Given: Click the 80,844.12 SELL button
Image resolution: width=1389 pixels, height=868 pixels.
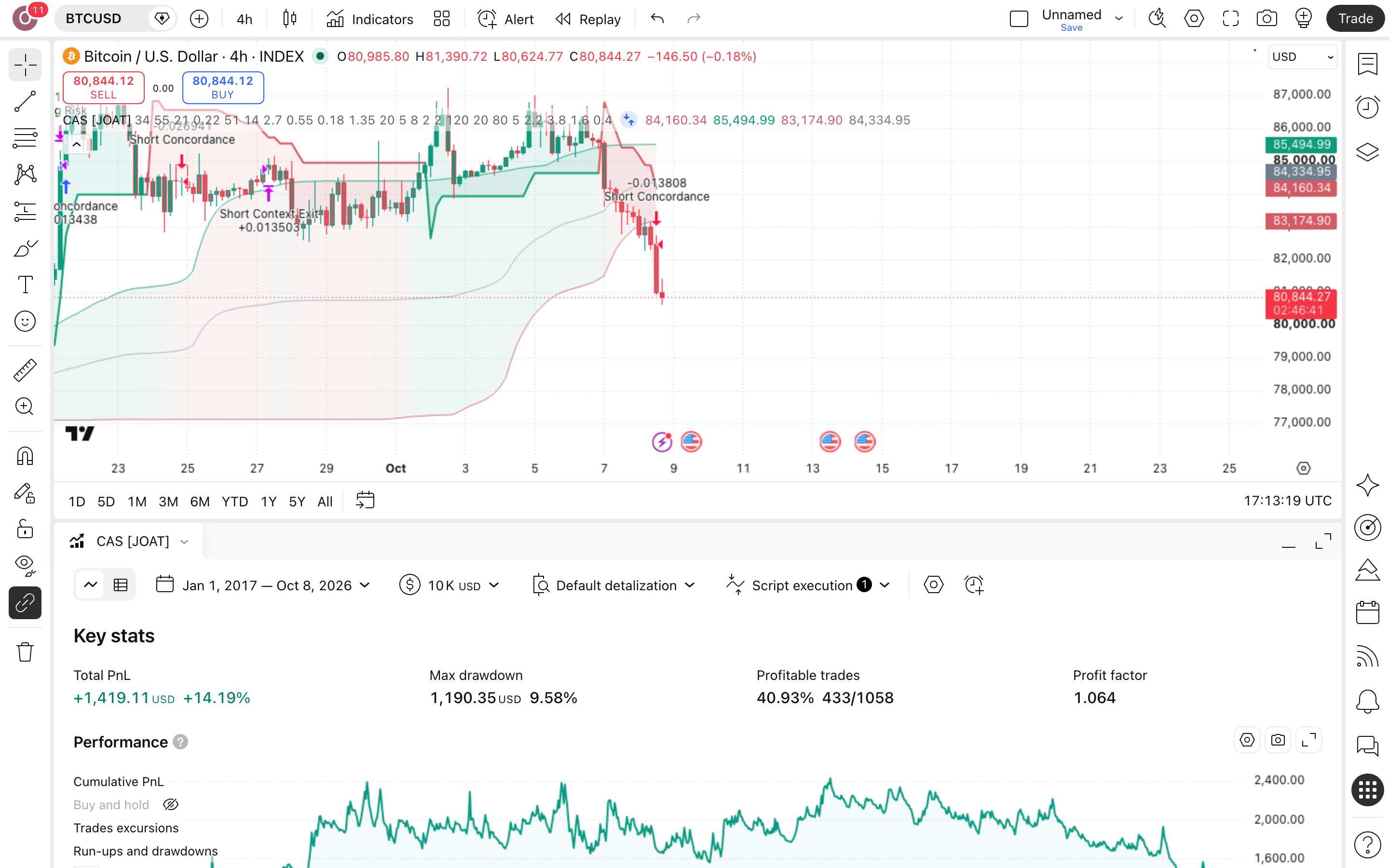Looking at the screenshot, I should tap(103, 87).
